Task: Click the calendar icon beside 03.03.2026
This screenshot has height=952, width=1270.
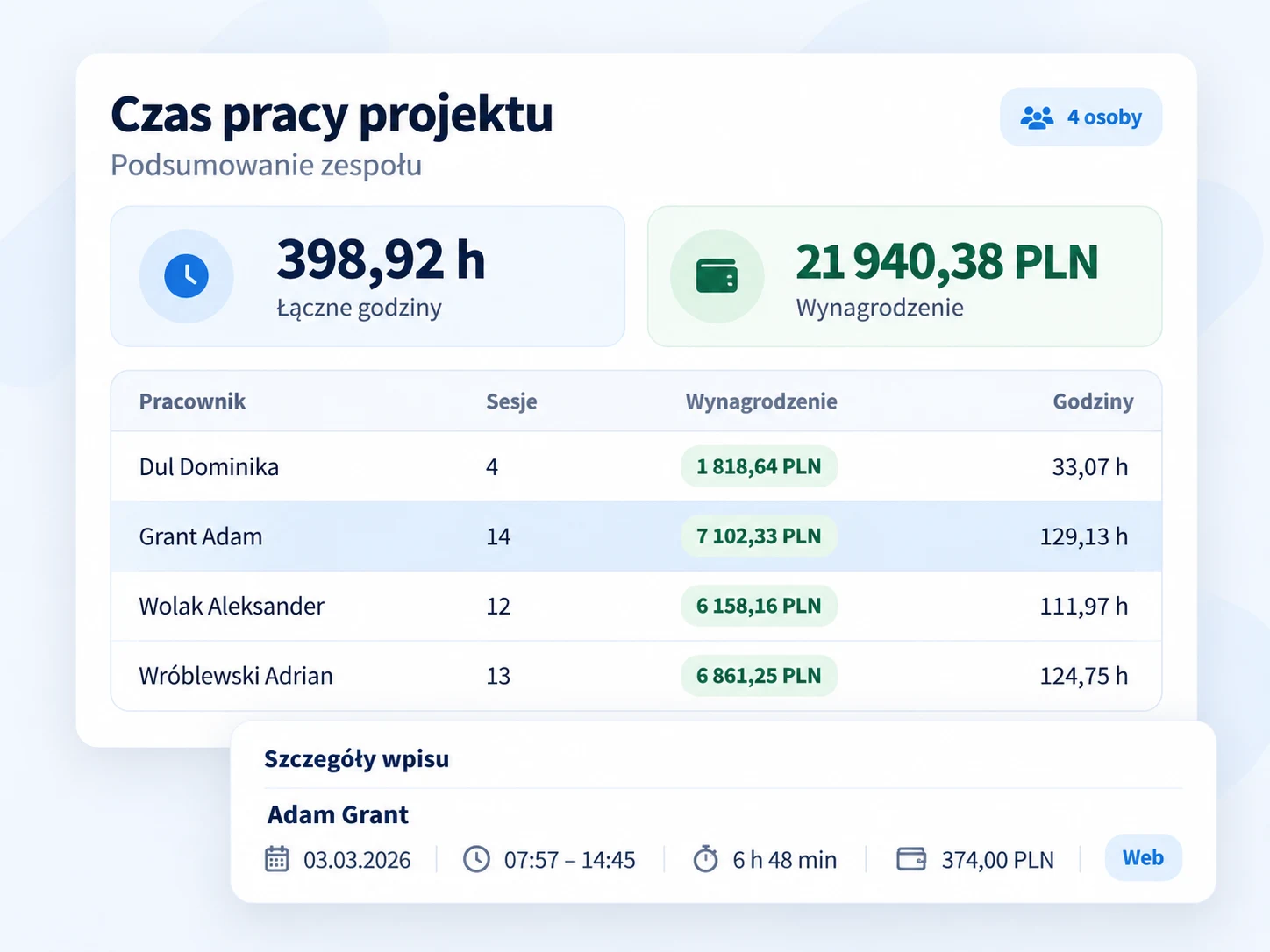Action: (x=276, y=859)
